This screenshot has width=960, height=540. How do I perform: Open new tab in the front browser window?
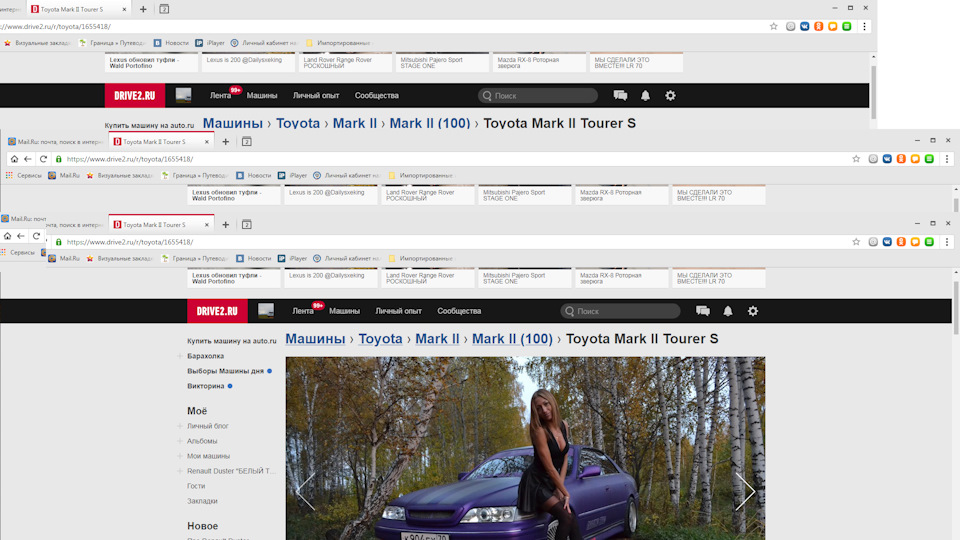click(224, 225)
